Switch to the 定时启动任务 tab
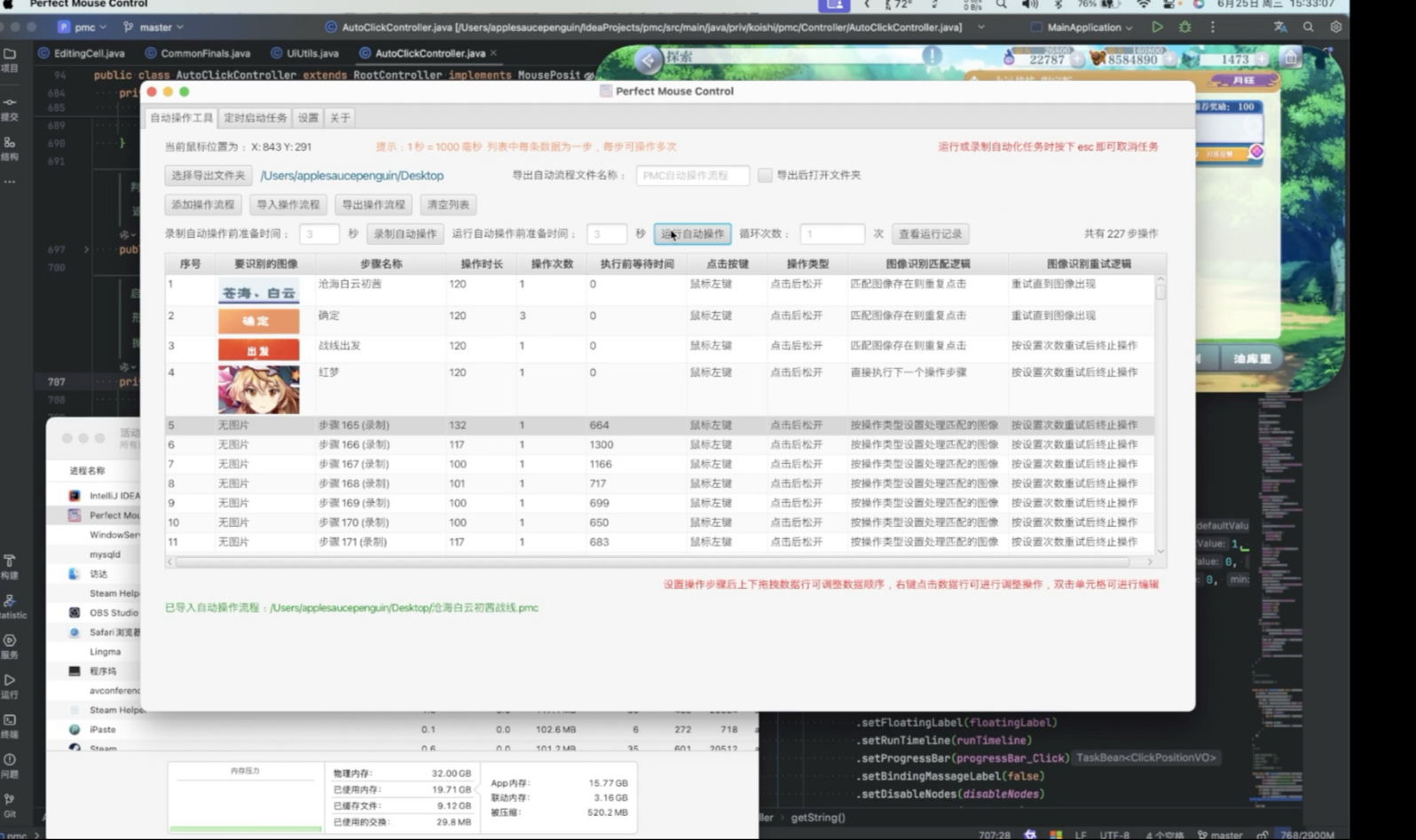This screenshot has height=840, width=1416. [x=255, y=118]
